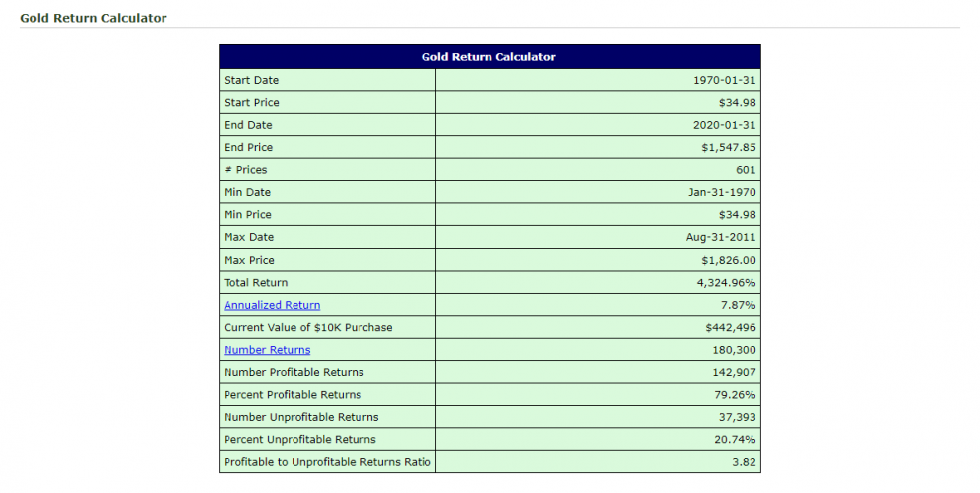Select the End Date value 2020-01-31
The image size is (980, 493).
[724, 125]
